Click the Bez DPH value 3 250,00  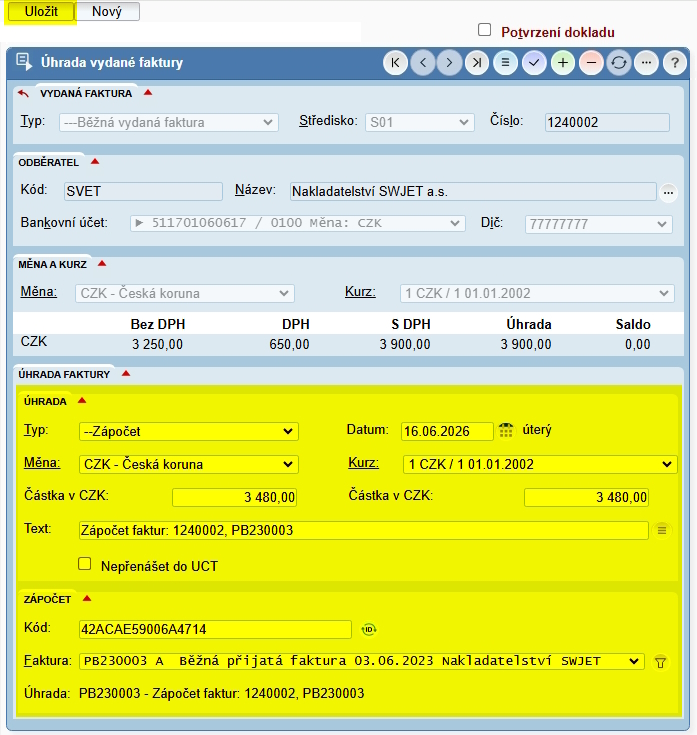coord(157,345)
